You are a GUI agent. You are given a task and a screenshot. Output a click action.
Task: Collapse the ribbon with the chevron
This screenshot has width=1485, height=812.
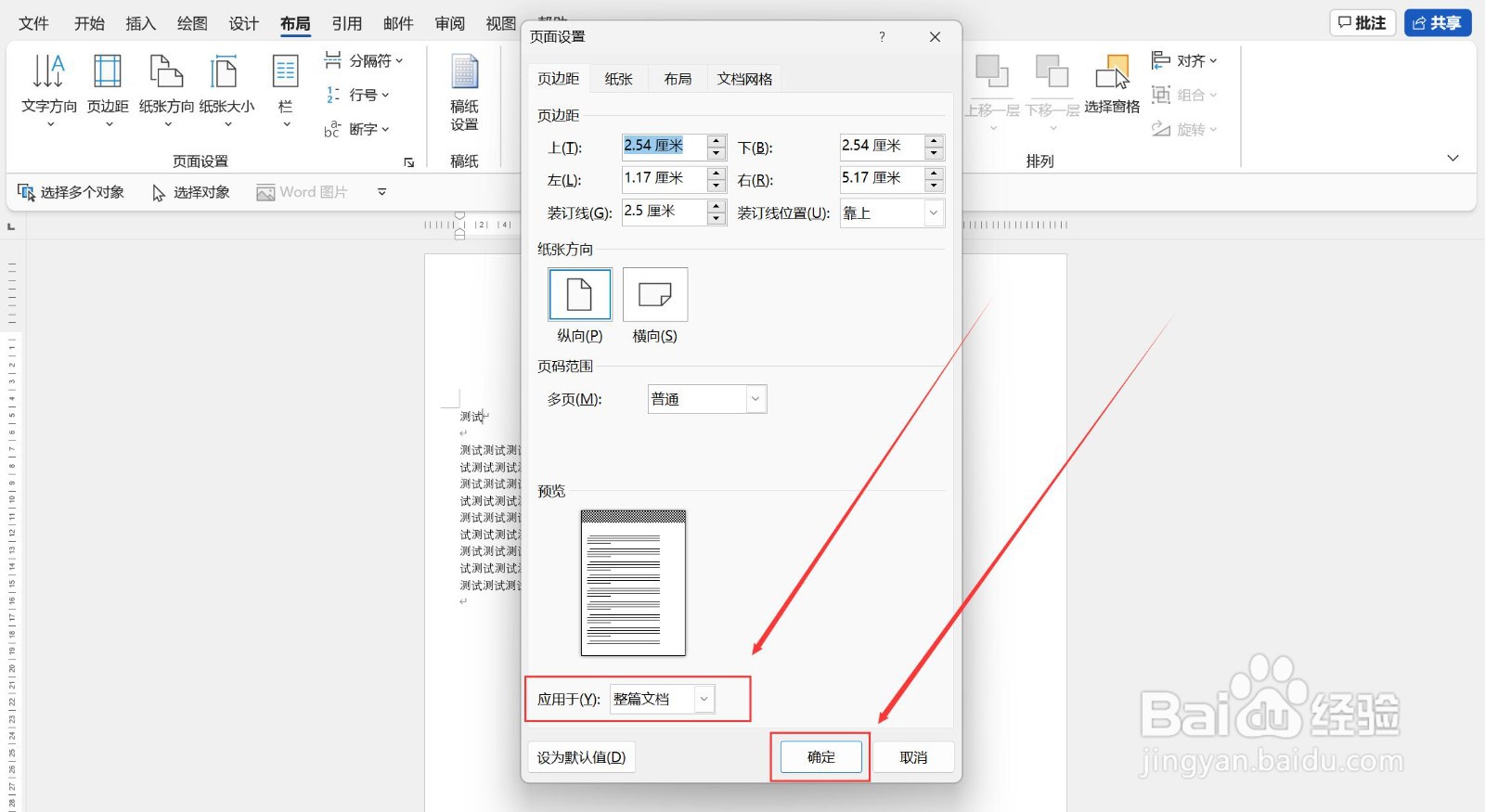tap(1453, 159)
